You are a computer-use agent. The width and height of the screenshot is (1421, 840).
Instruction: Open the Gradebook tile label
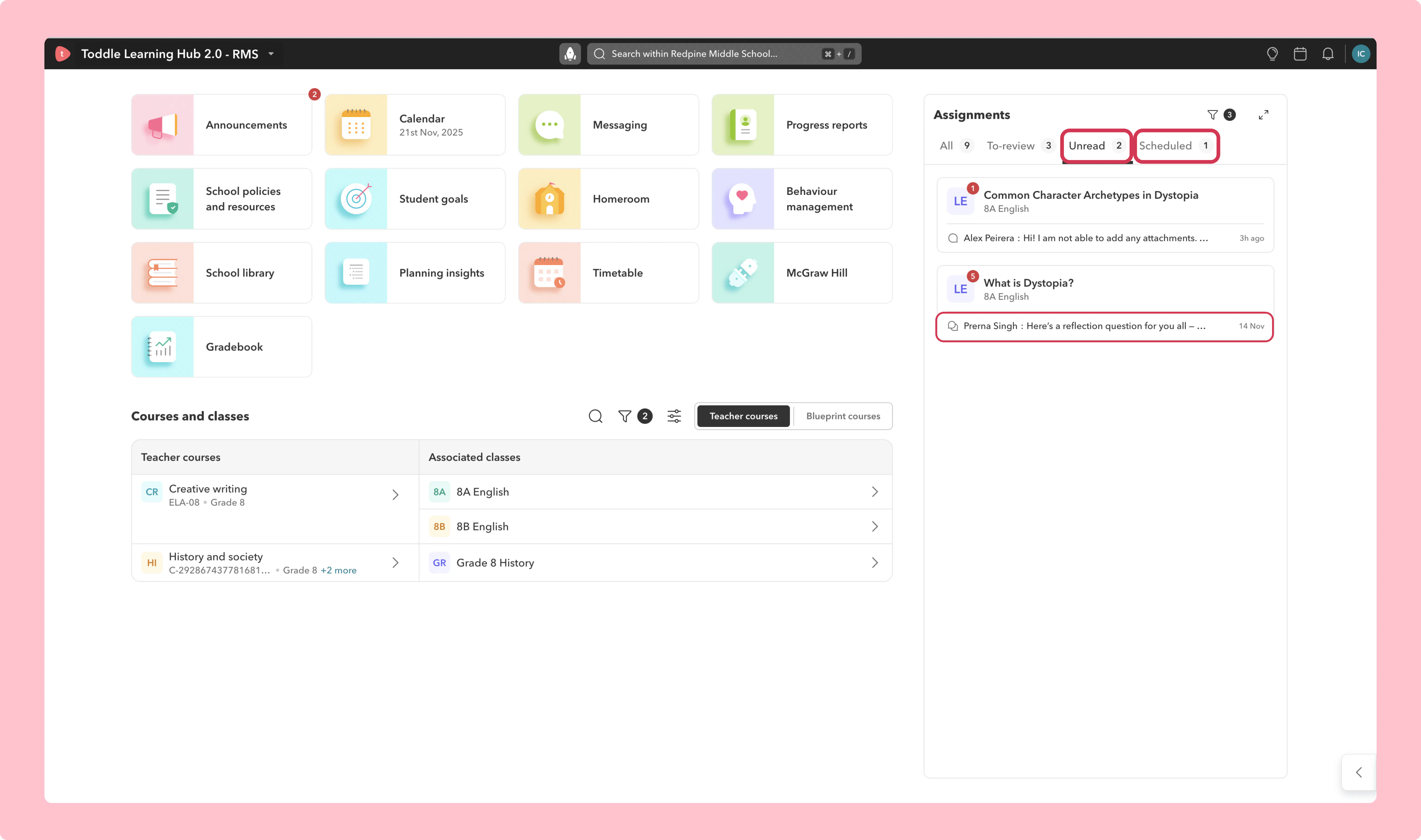click(x=234, y=347)
